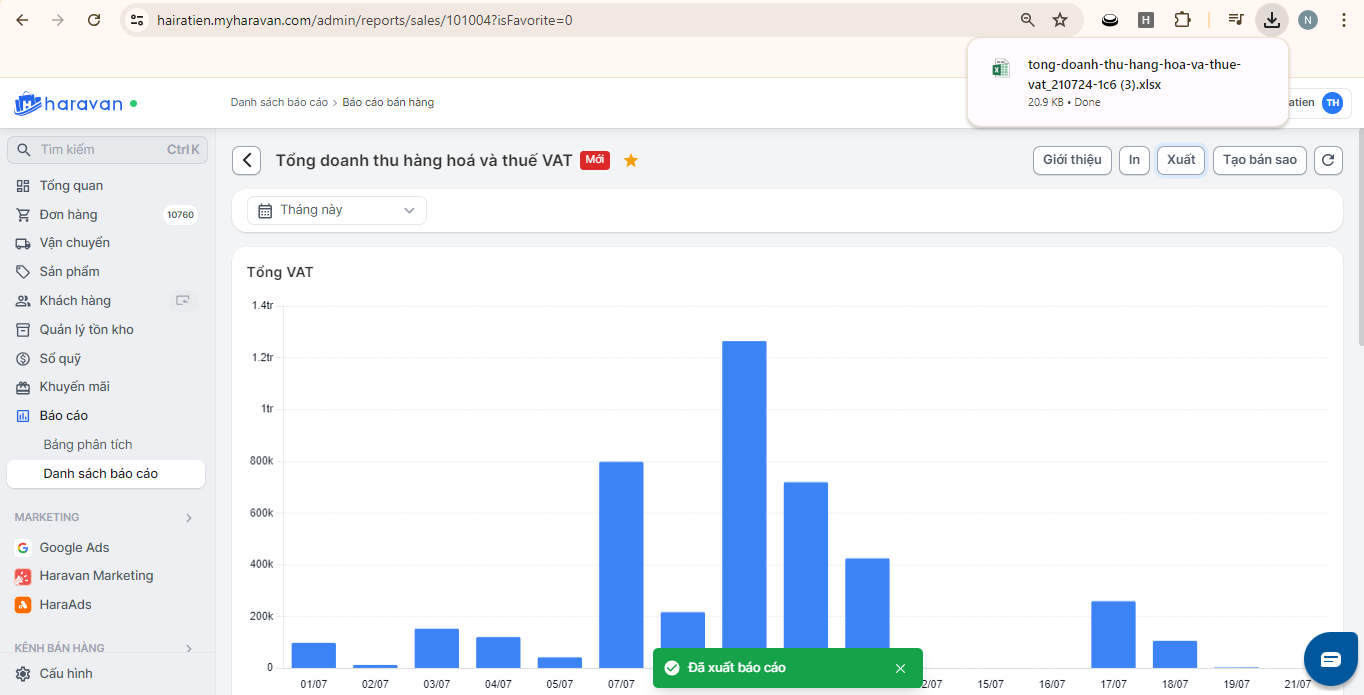Select Danh sách báo cáo submenu item
Image resolution: width=1364 pixels, height=695 pixels.
106,474
